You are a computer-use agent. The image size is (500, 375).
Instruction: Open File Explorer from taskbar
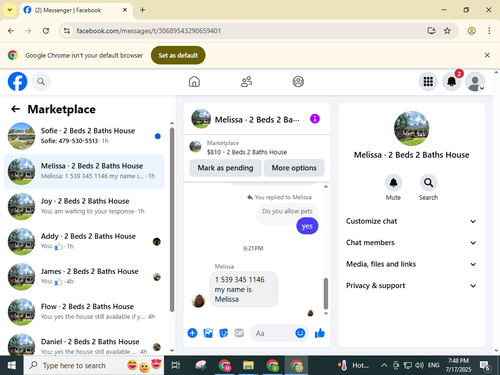(x=248, y=365)
